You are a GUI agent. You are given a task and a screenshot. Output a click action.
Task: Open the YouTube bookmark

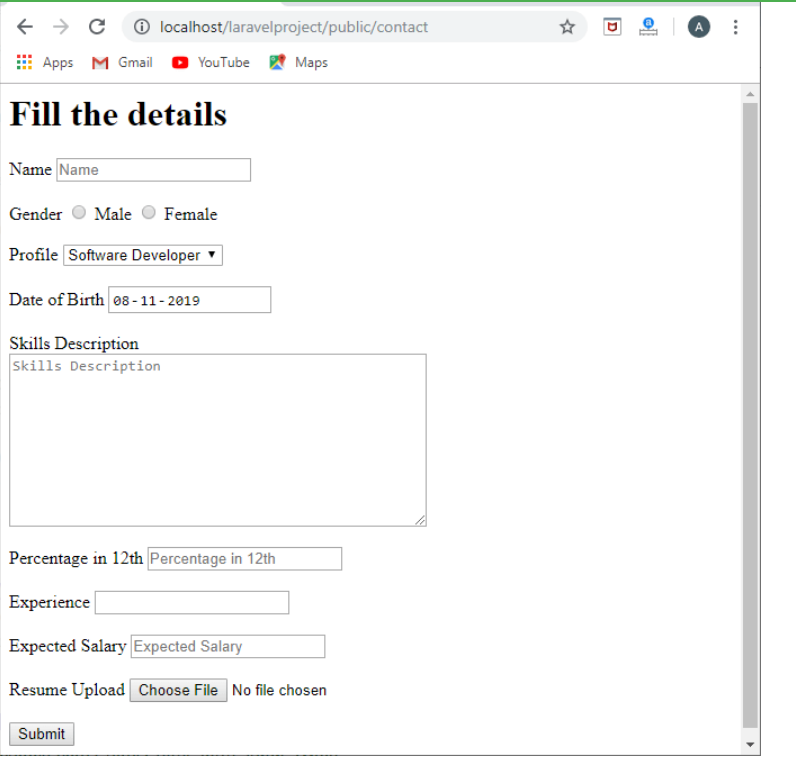[x=210, y=62]
